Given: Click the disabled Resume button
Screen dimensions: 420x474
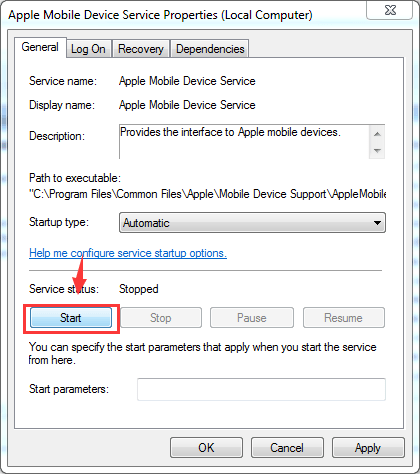Looking at the screenshot, I should click(x=344, y=318).
